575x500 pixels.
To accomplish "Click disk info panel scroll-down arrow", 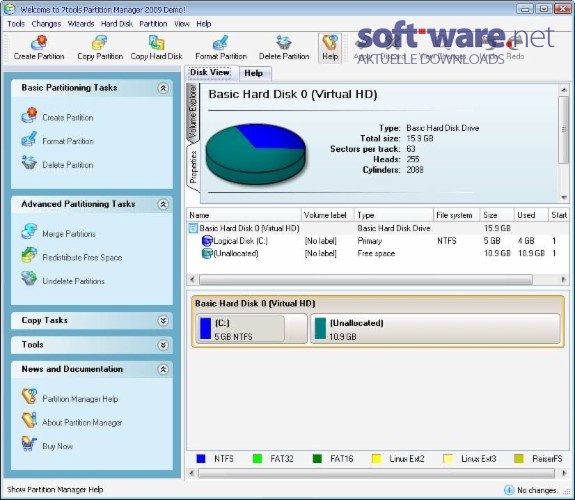I will (x=564, y=197).
